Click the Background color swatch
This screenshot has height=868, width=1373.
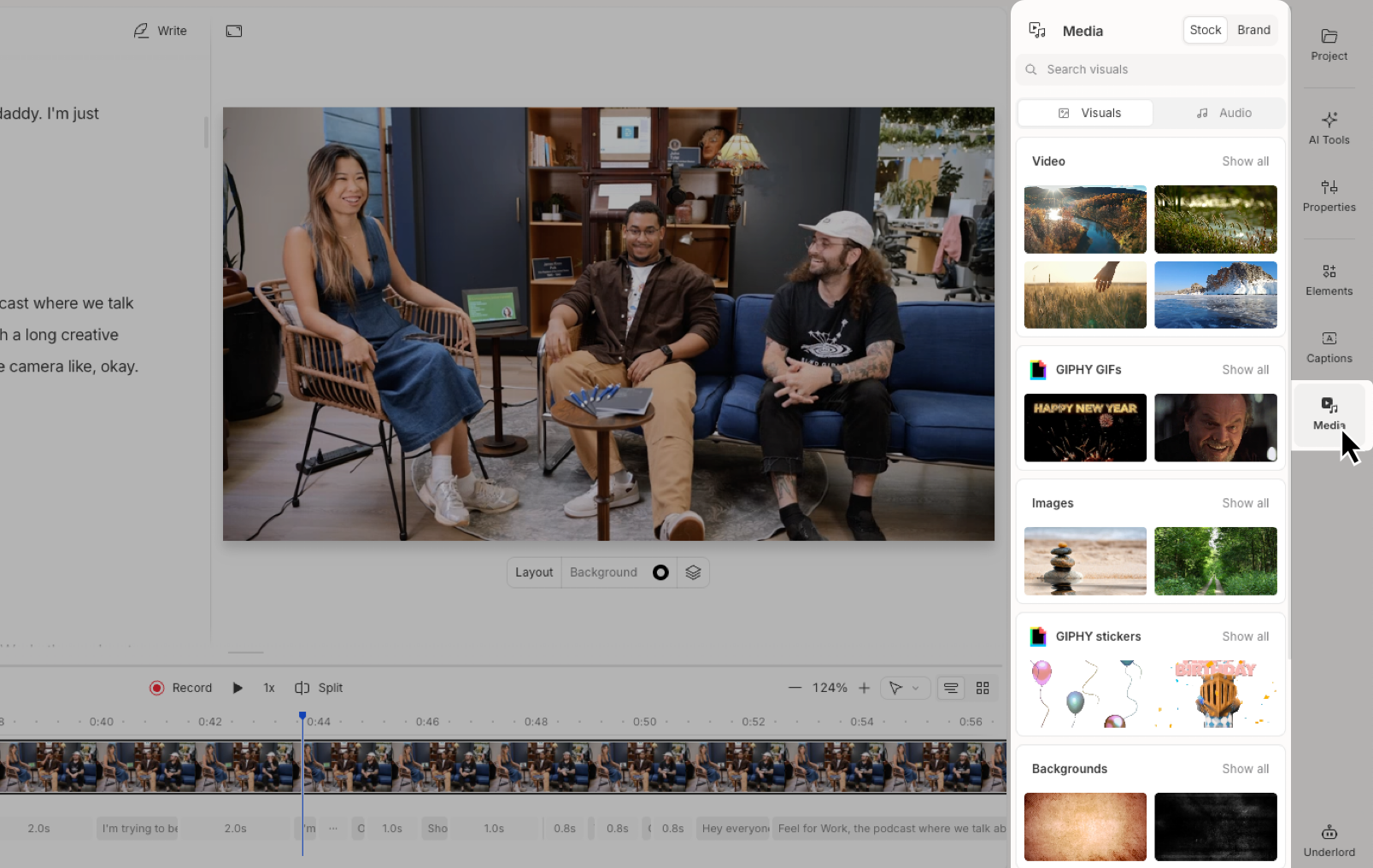coord(660,572)
